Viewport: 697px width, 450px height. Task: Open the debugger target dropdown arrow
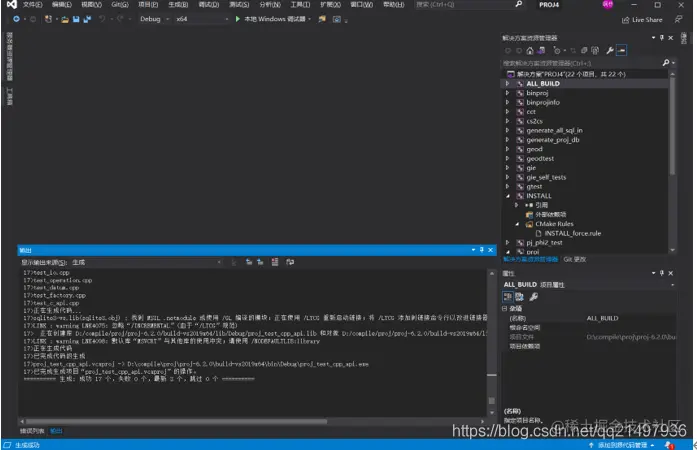309,19
